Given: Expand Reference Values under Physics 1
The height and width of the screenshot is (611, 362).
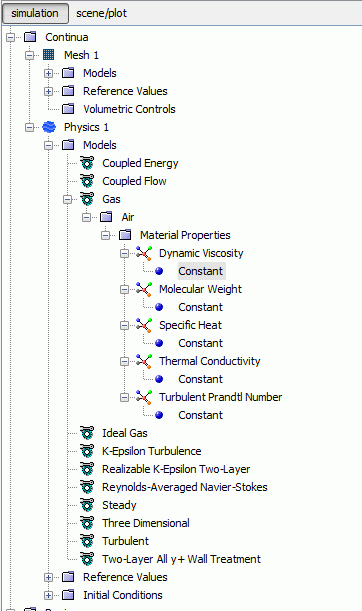Looking at the screenshot, I should 48,577.
